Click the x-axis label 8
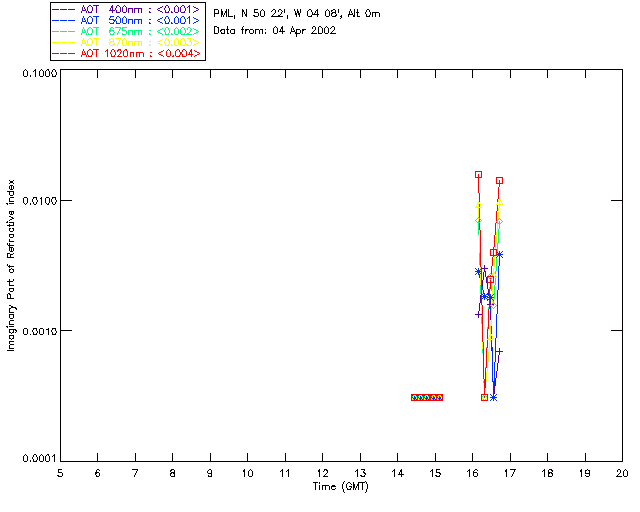This screenshot has width=640, height=512. tap(173, 474)
